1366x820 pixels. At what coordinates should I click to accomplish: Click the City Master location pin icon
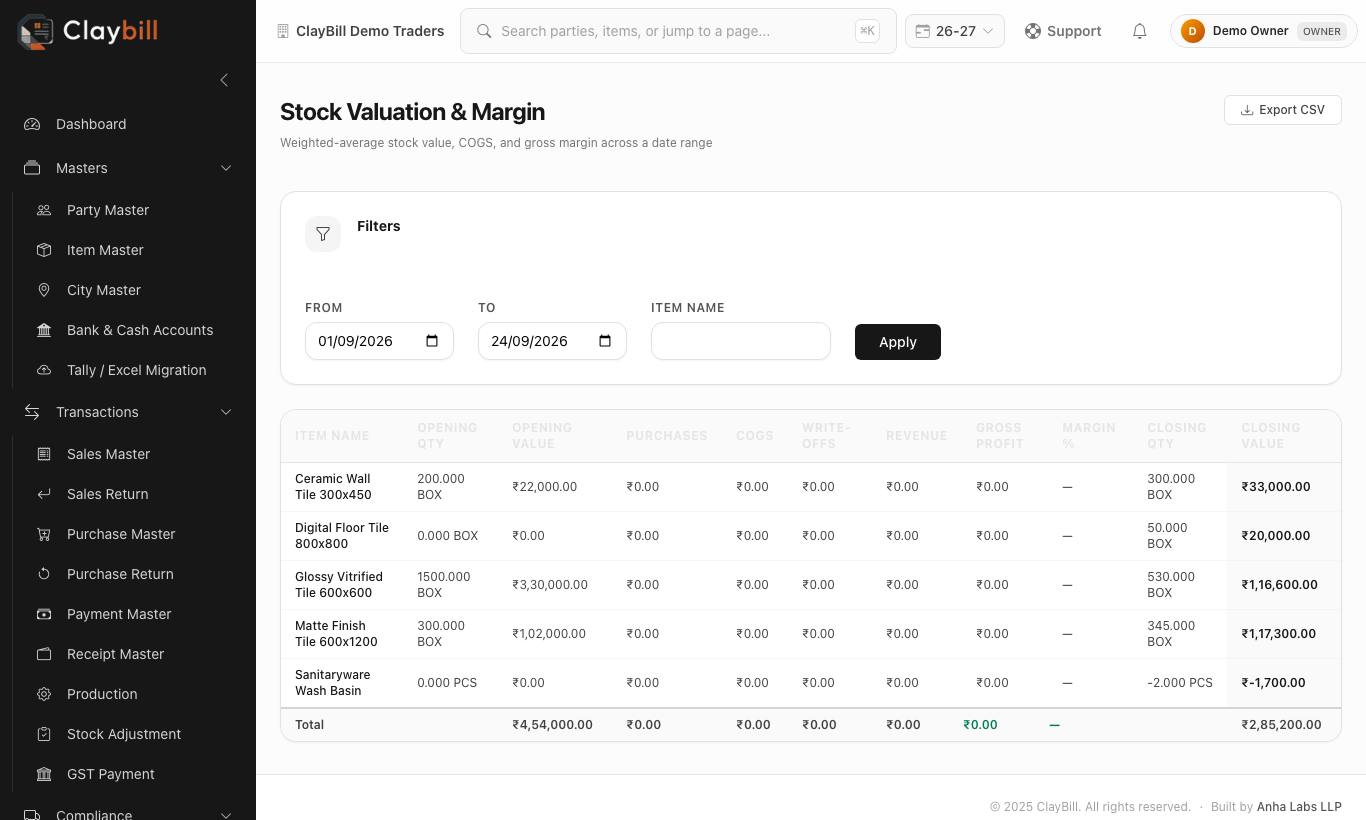coord(44,290)
